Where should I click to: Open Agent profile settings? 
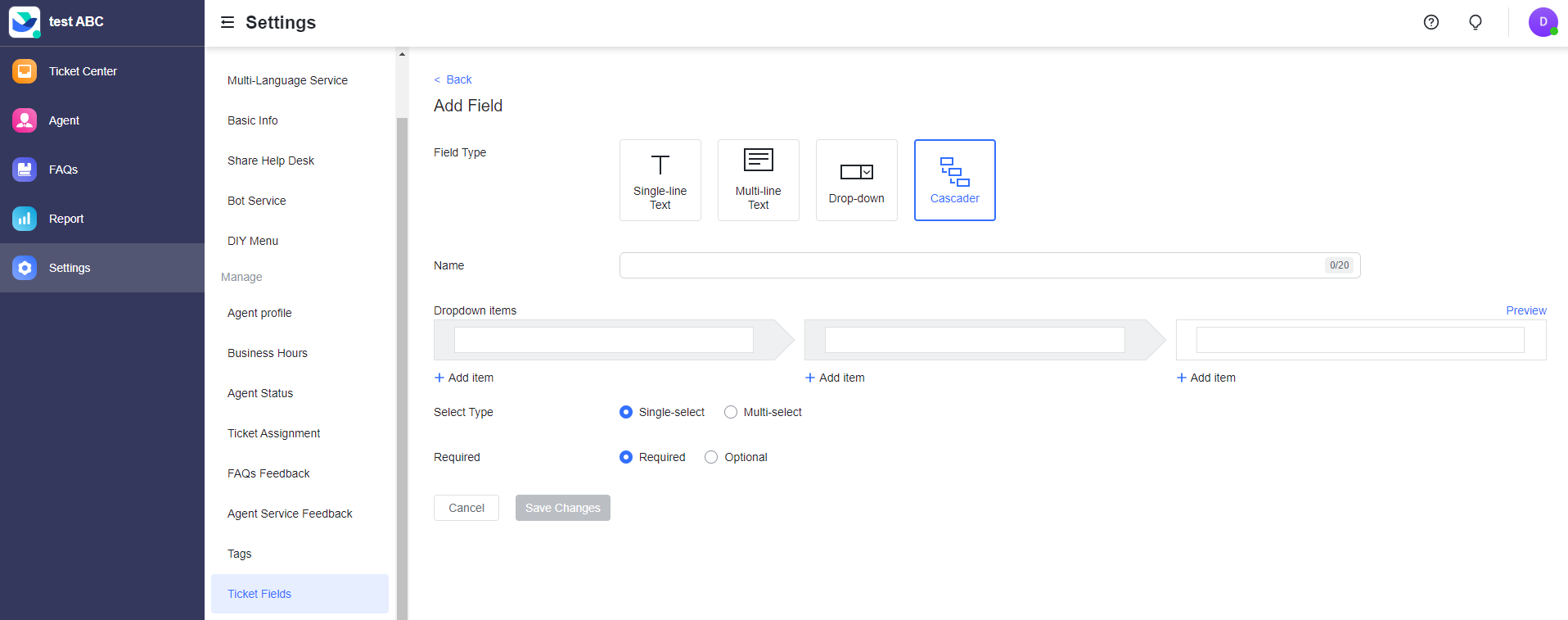[x=259, y=313]
